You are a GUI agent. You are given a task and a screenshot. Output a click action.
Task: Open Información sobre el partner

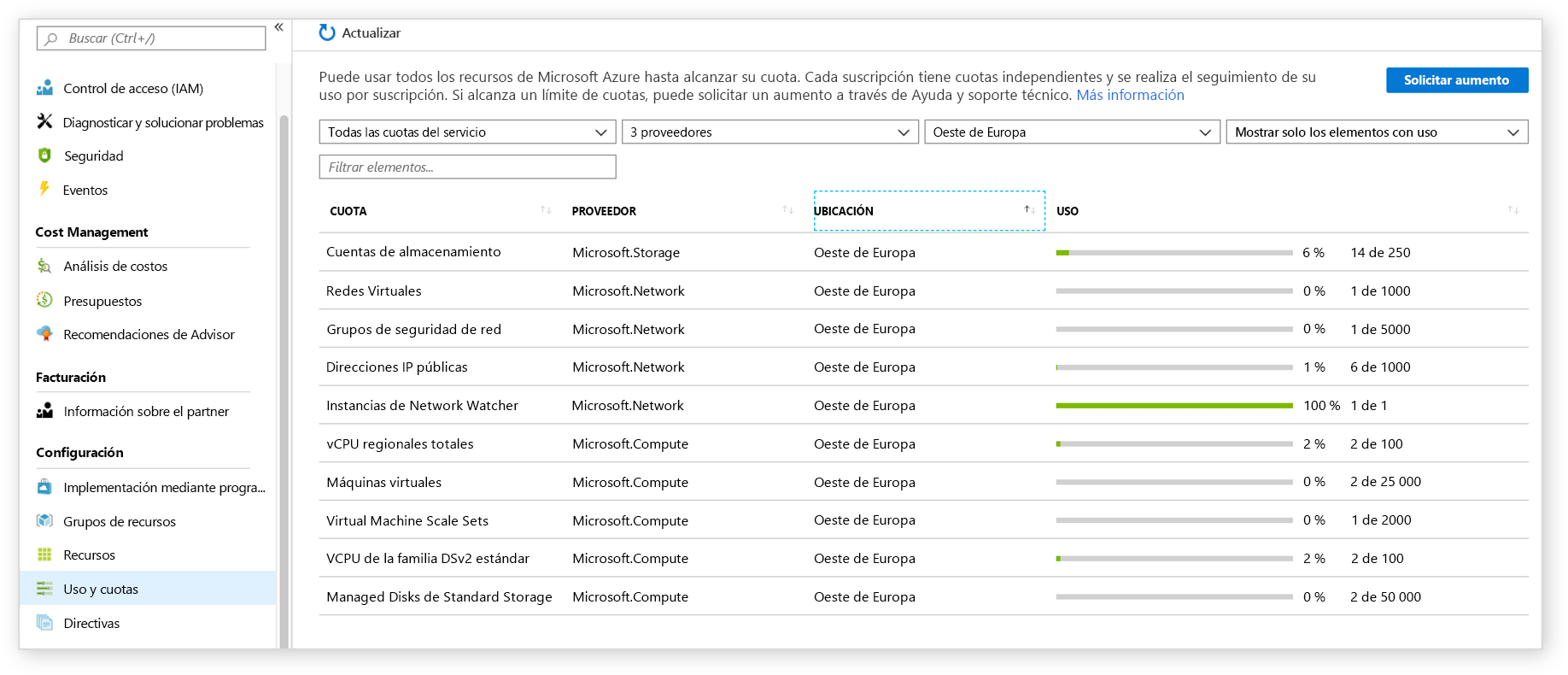[146, 411]
